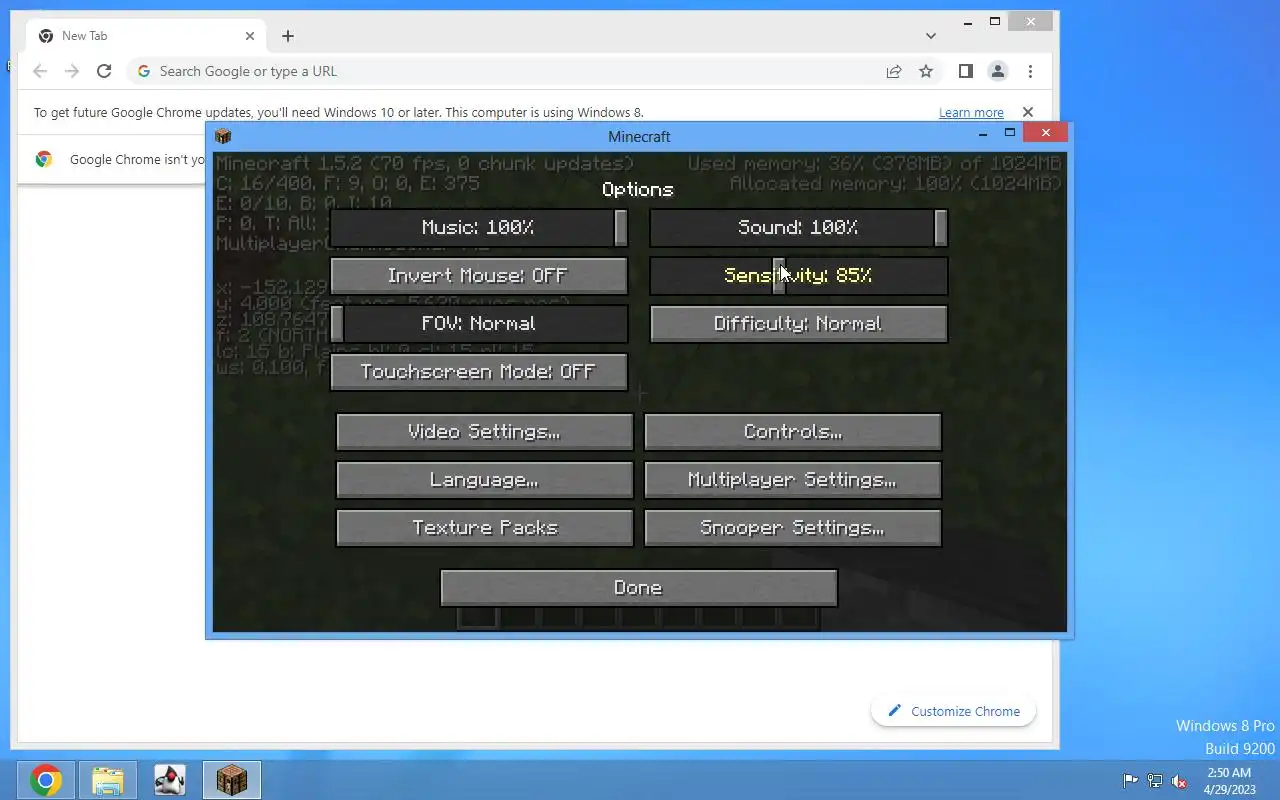Viewport: 1280px width, 800px height.
Task: Click the FOV slider
Action: click(478, 323)
